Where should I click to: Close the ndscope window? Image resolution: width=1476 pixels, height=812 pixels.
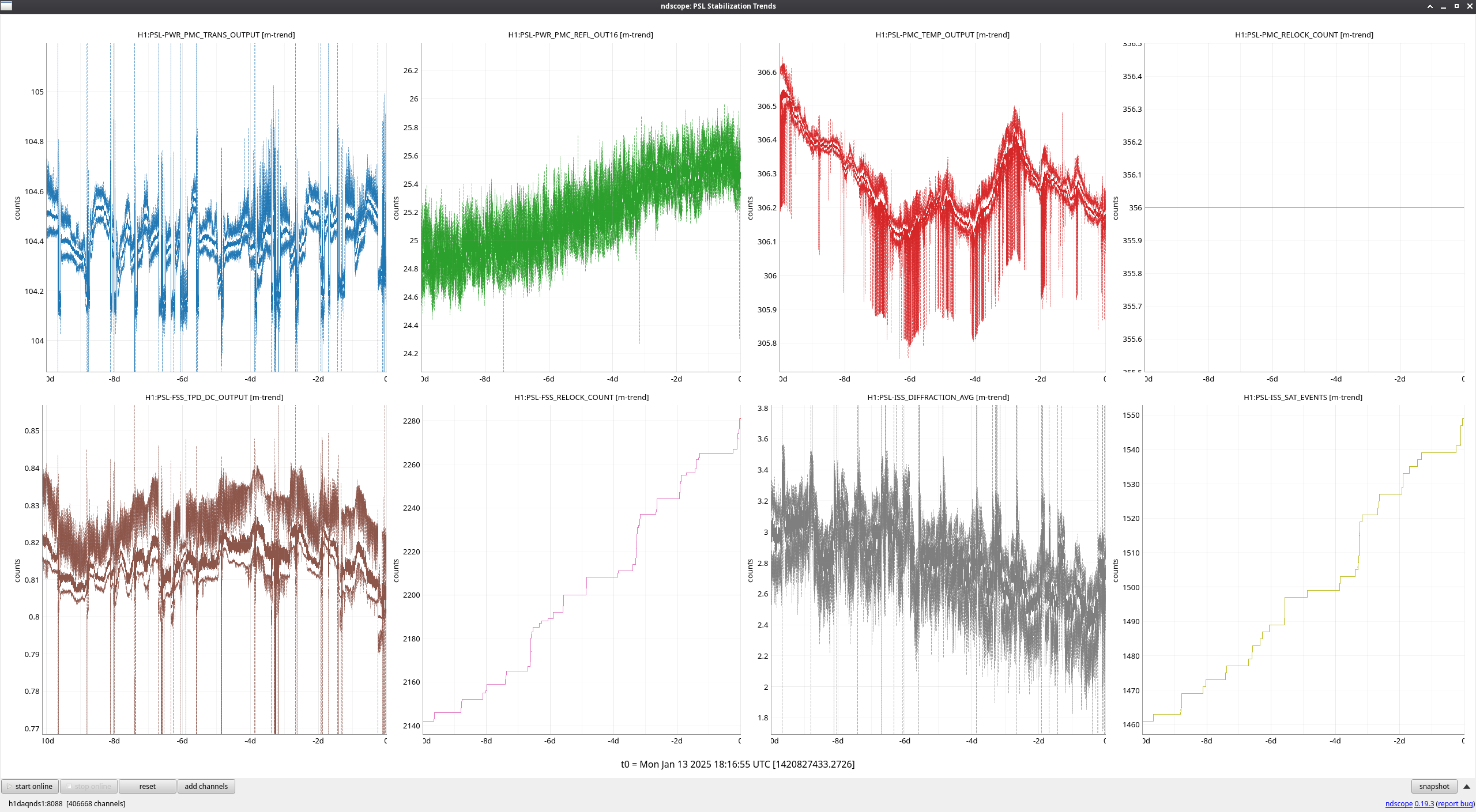coord(1470,6)
